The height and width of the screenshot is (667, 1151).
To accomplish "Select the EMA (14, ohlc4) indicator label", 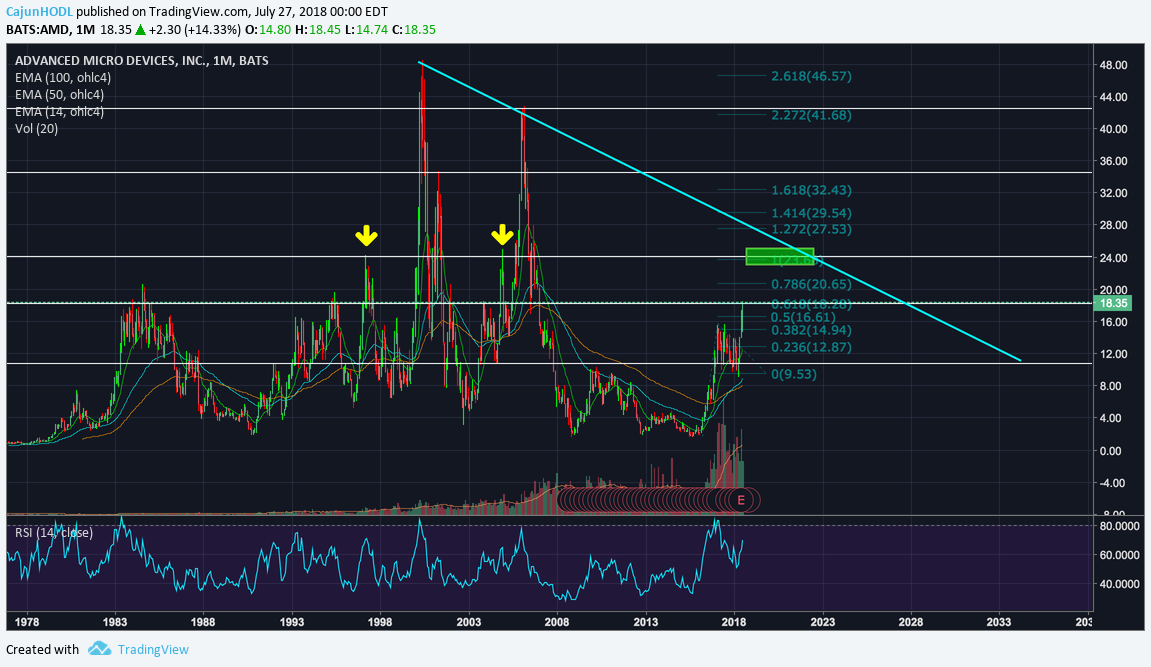I will (59, 112).
